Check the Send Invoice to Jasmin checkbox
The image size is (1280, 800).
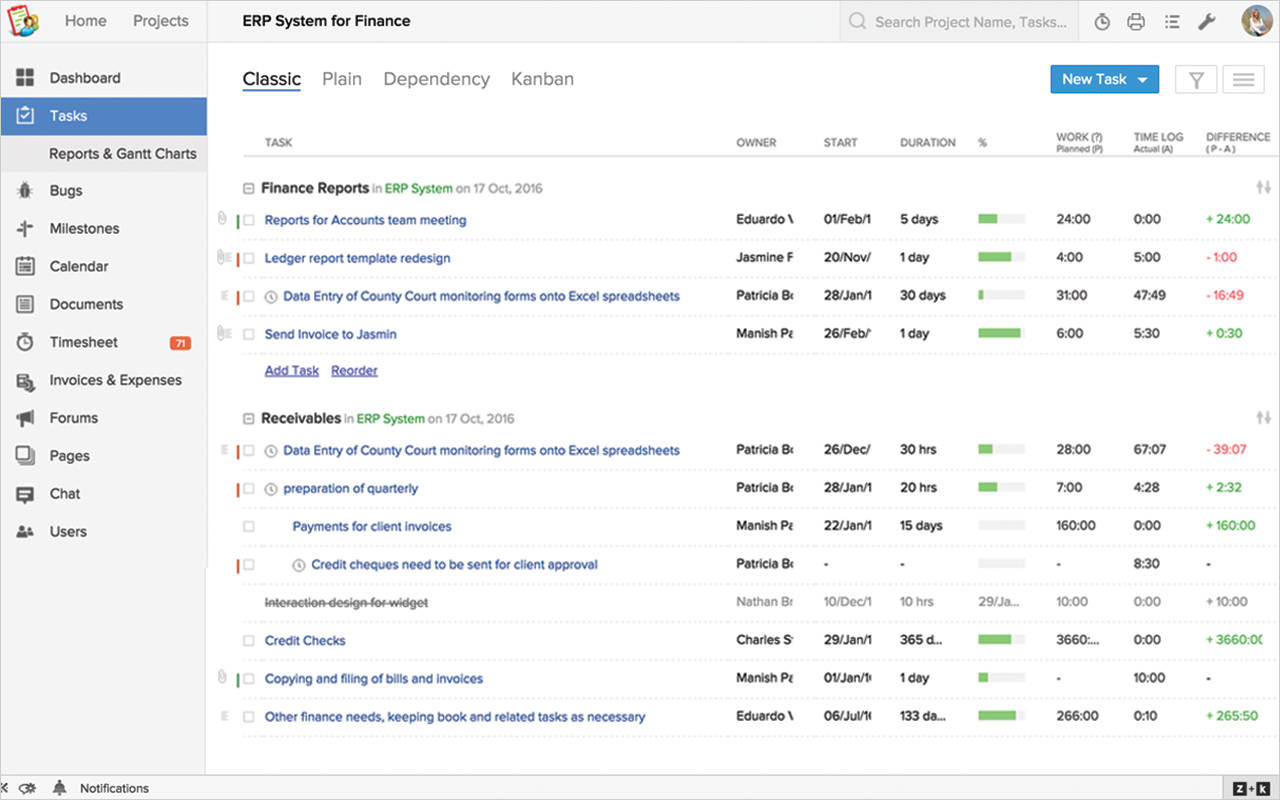pos(249,335)
